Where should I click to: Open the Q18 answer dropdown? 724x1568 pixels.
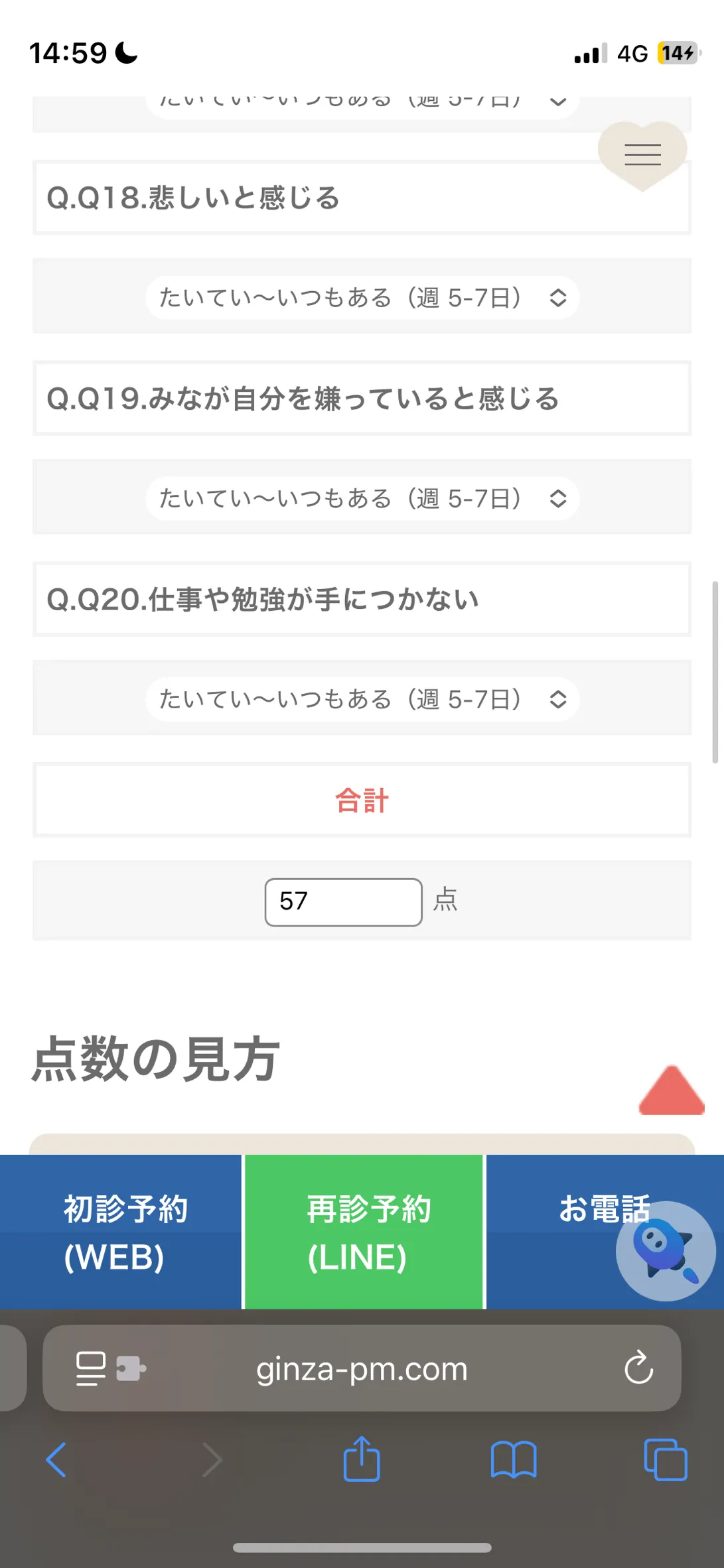(362, 297)
